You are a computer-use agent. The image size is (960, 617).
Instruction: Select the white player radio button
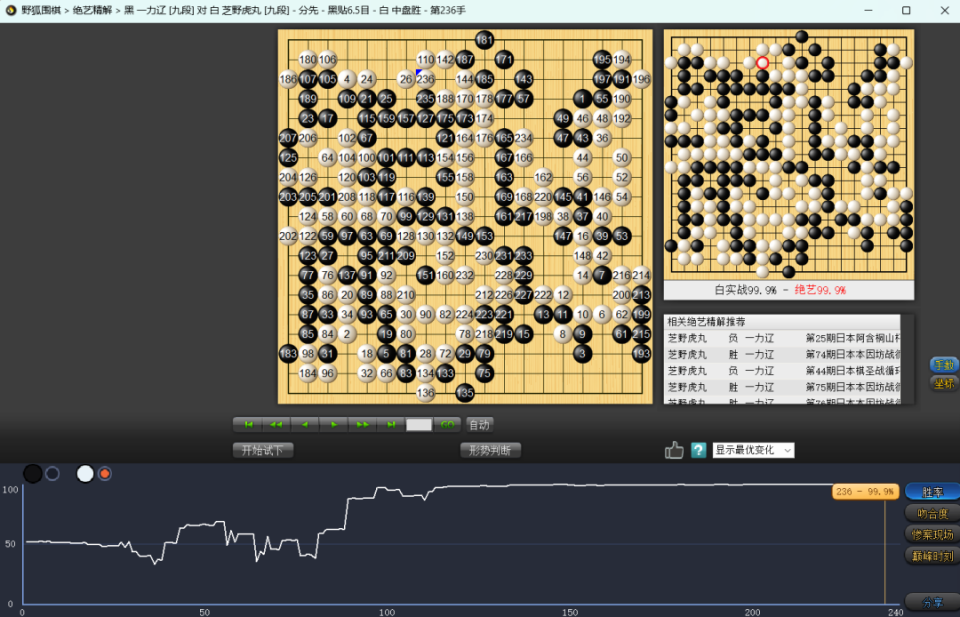tap(105, 473)
